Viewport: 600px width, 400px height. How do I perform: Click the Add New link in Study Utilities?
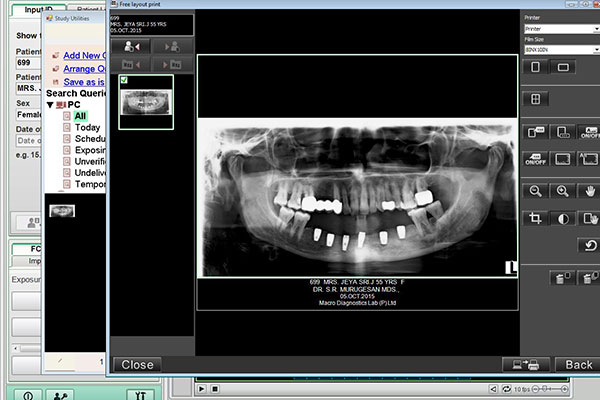84,56
